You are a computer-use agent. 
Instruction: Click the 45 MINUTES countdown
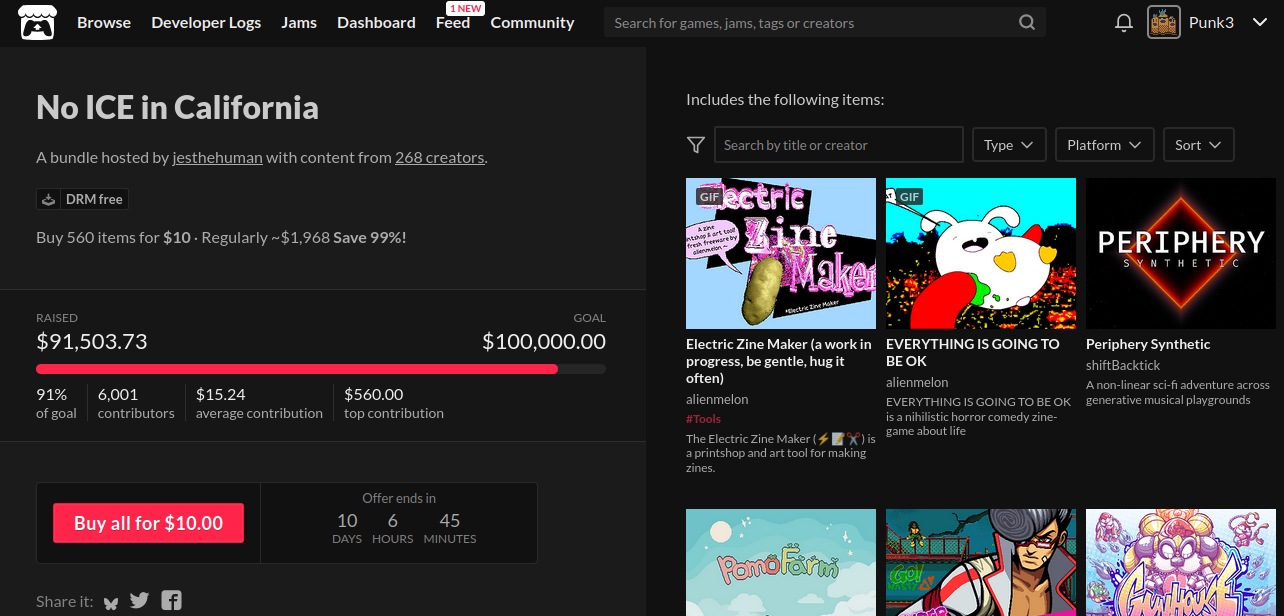[x=449, y=528]
